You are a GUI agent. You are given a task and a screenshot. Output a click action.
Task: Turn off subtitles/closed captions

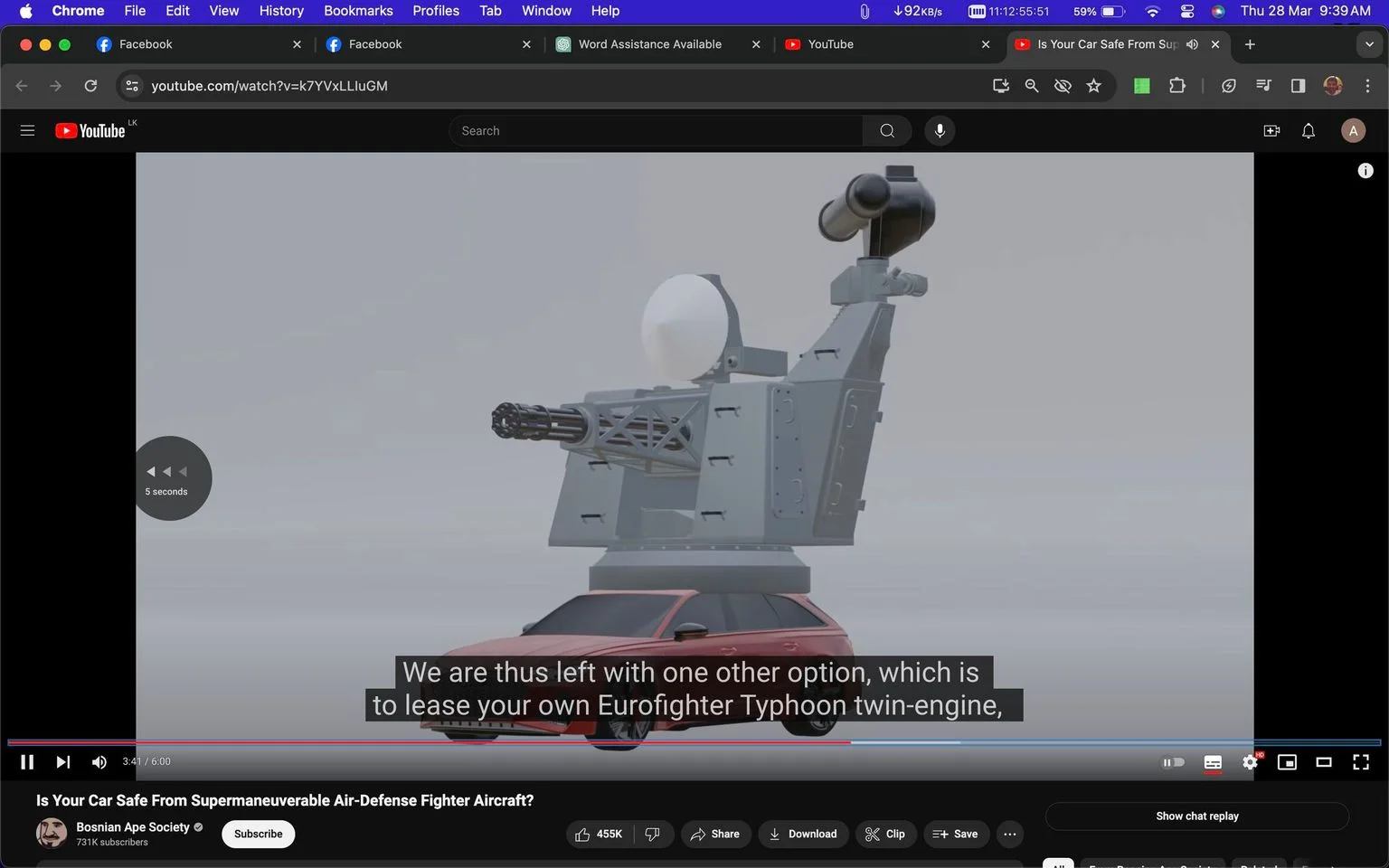coord(1213,762)
